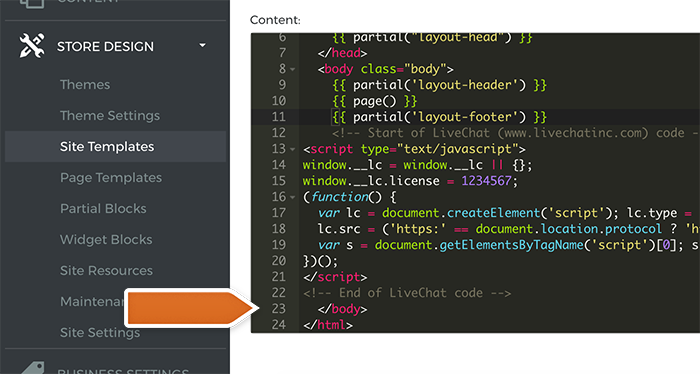Viewport: 700px width, 374px height.
Task: Open Themes in the sidebar
Action: 85,85
